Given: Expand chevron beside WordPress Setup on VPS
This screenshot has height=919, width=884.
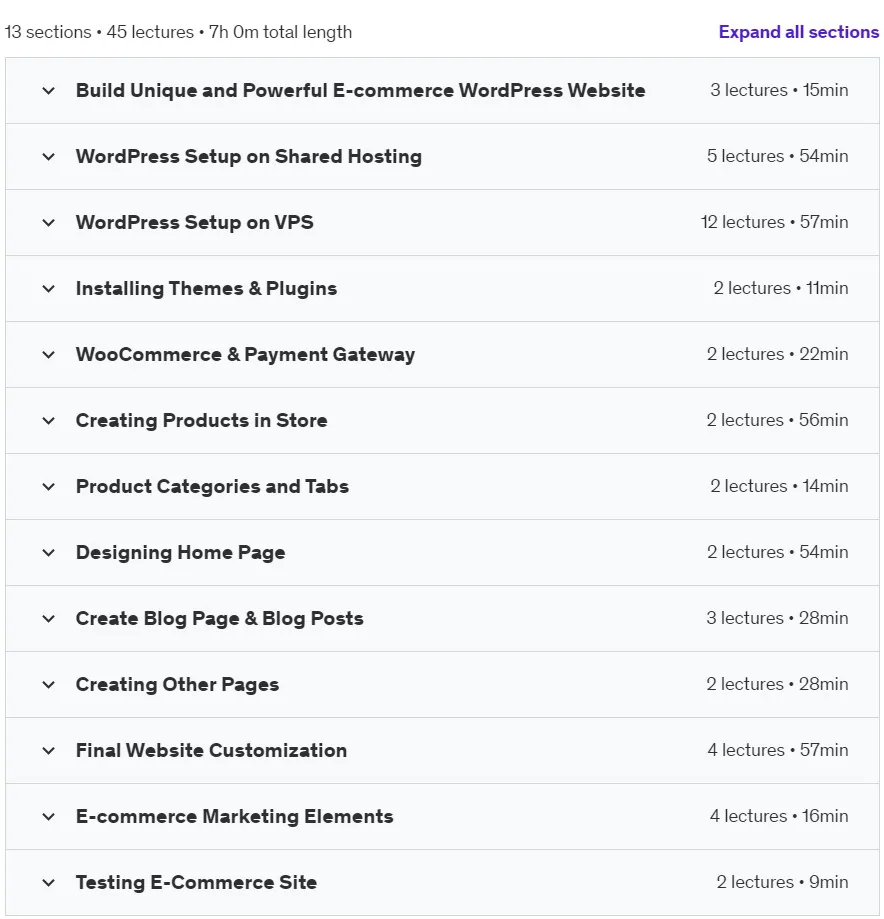Looking at the screenshot, I should point(49,223).
